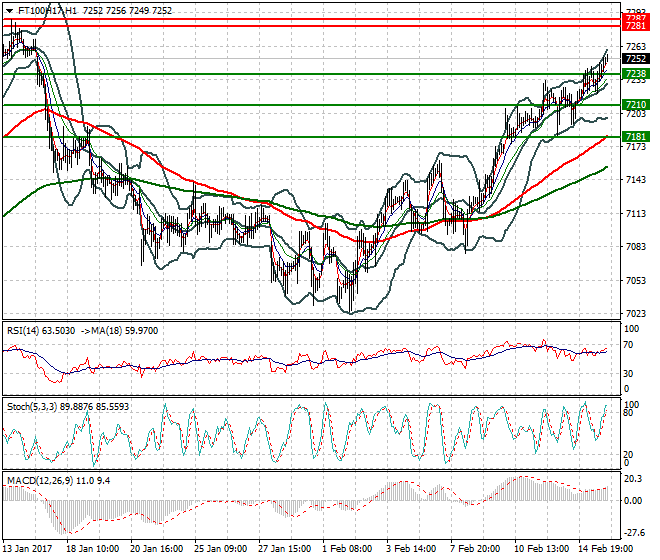Image resolution: width=660 pixels, height=560 pixels.
Task: Click the green 7181 support level label
Action: point(636,136)
